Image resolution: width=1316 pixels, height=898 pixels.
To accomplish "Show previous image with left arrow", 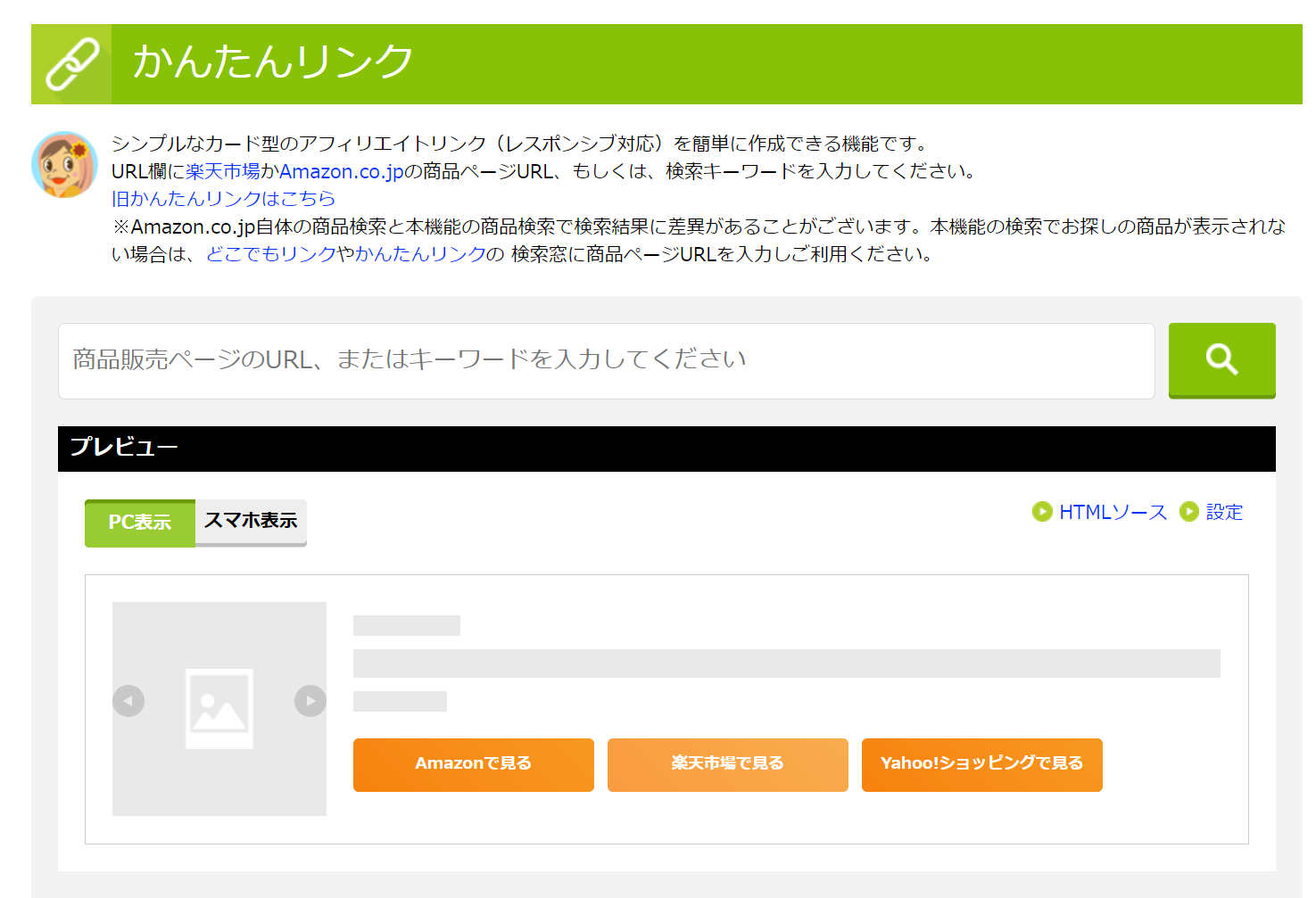I will point(128,701).
